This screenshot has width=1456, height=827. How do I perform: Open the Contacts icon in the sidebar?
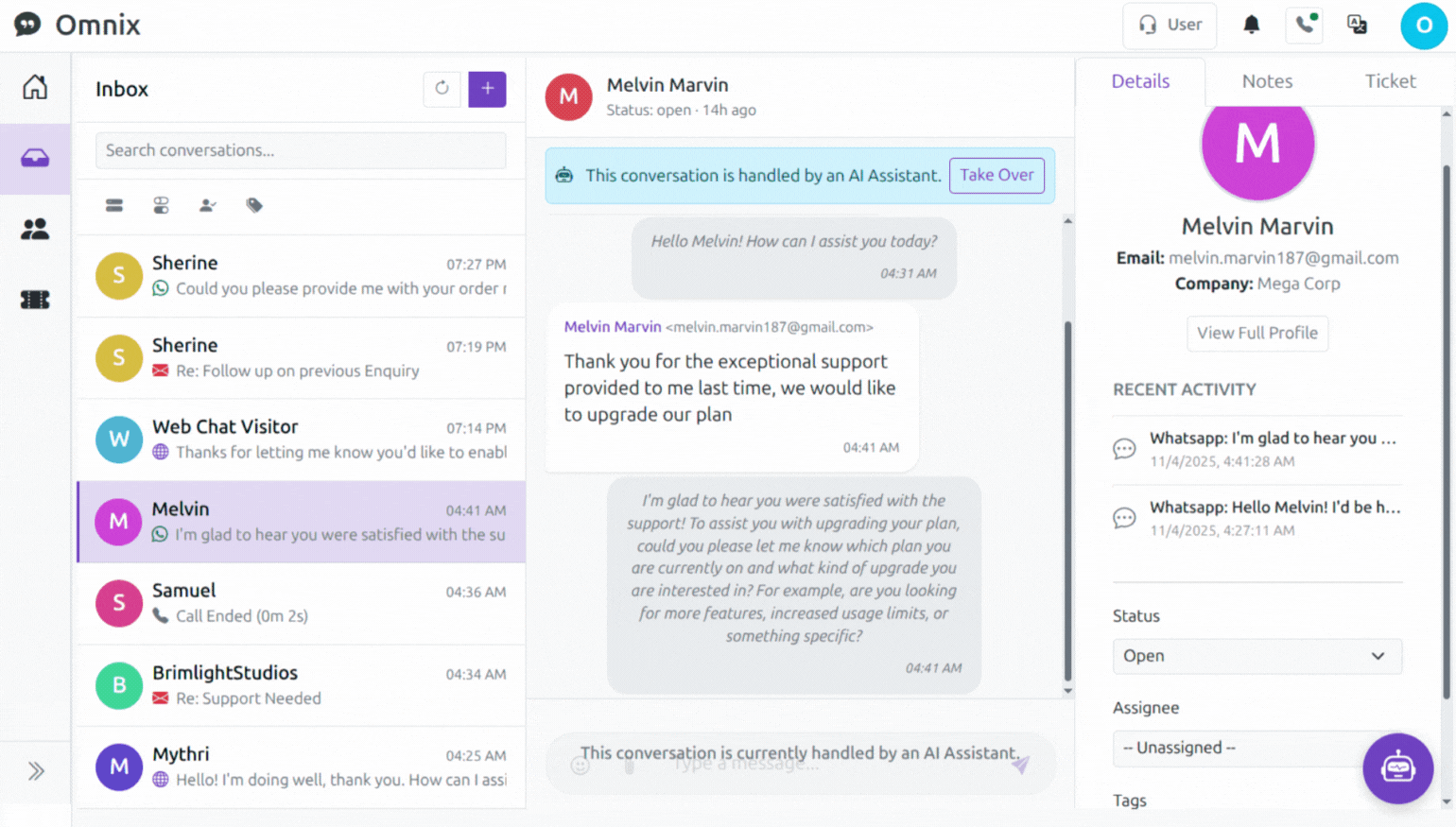34,228
